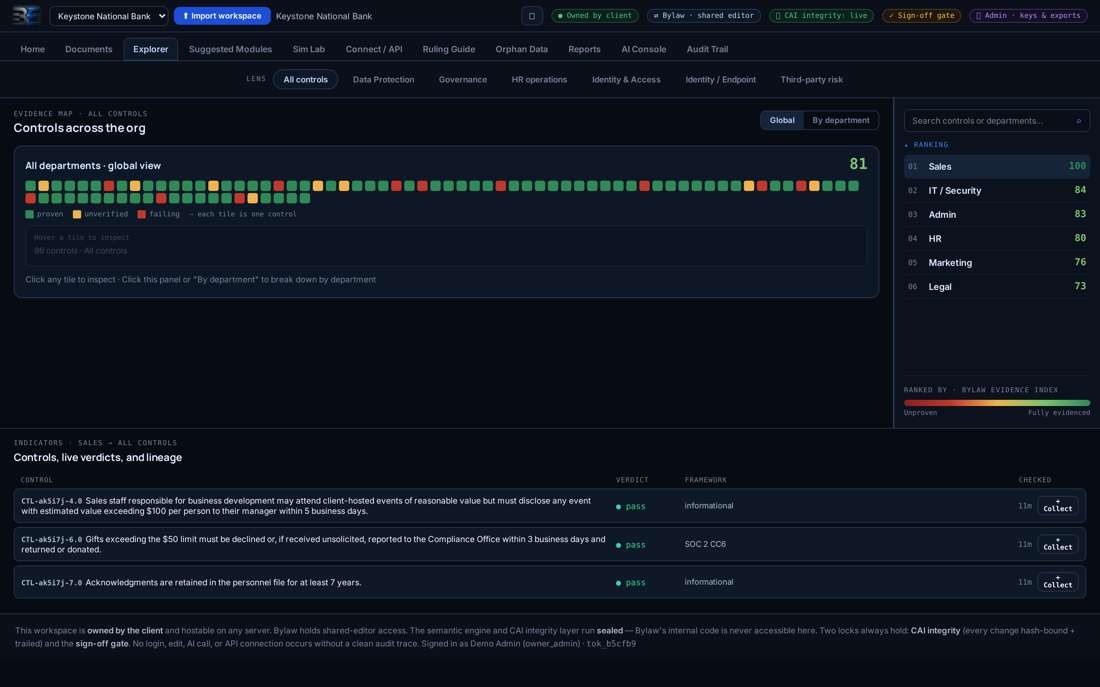1100x687 pixels.
Task: Select Marketing in the ranking list
Action: point(996,262)
